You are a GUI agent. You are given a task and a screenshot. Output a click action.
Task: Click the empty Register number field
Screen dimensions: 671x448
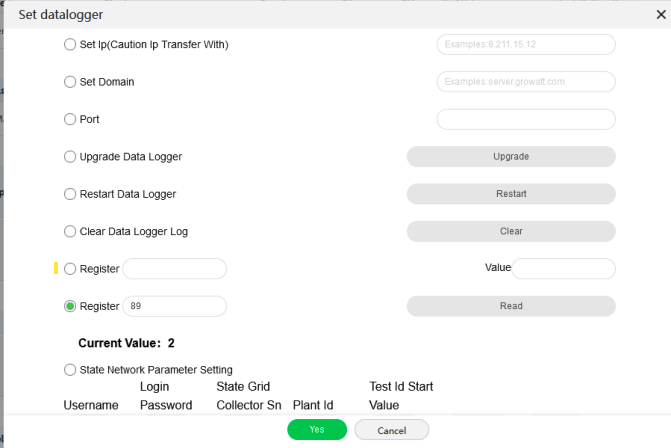click(174, 269)
